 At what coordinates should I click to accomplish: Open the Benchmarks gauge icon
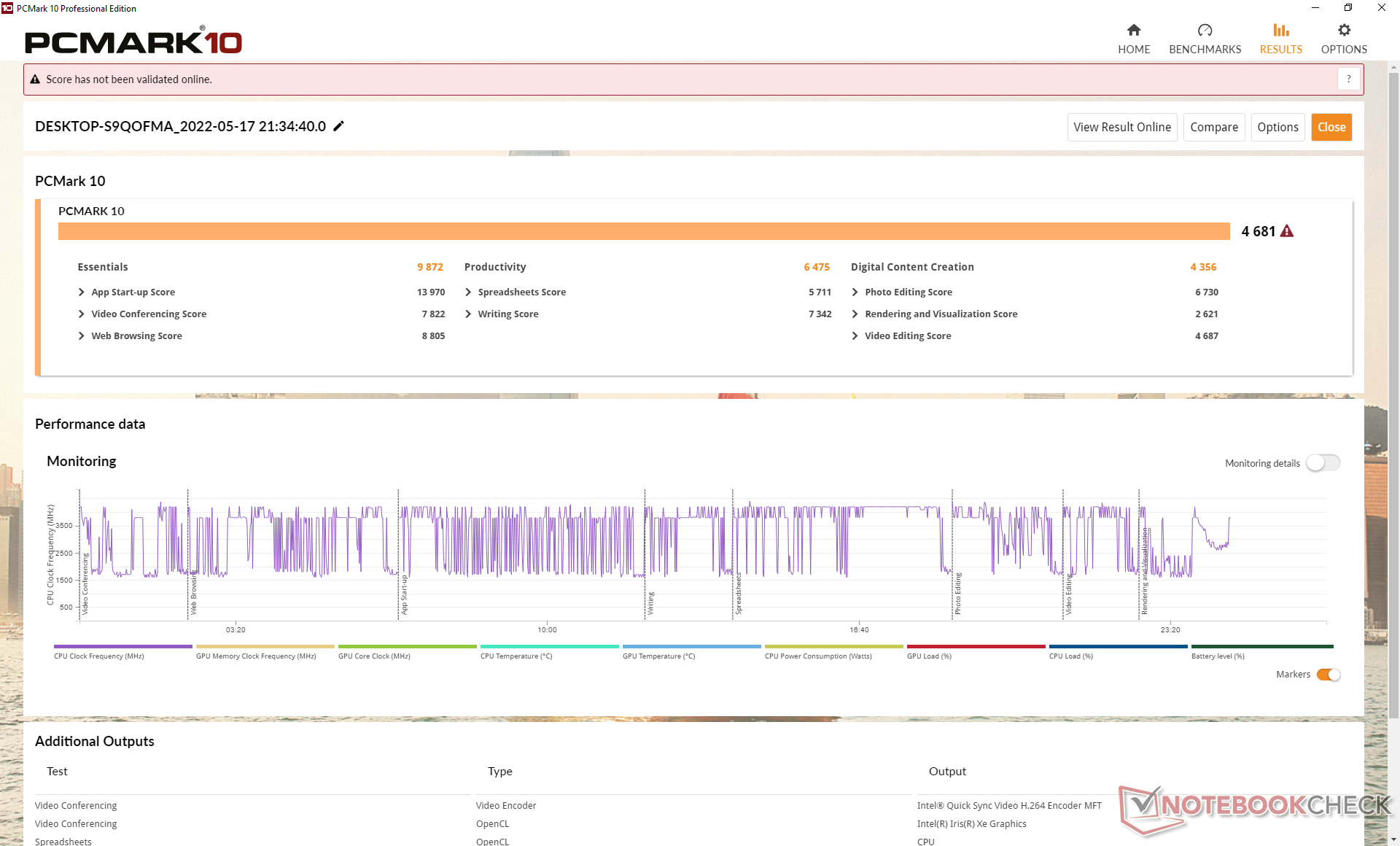1205,31
